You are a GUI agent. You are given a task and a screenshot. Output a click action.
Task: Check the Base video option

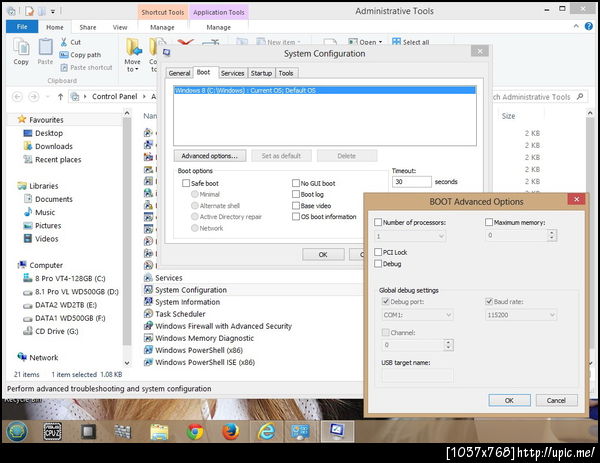(x=296, y=205)
